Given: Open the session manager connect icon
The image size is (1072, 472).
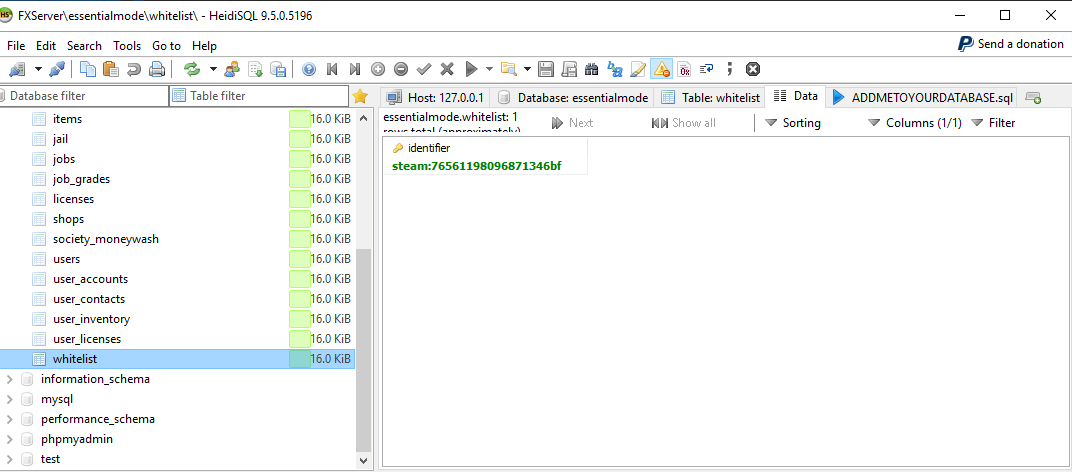Looking at the screenshot, I should [17, 69].
